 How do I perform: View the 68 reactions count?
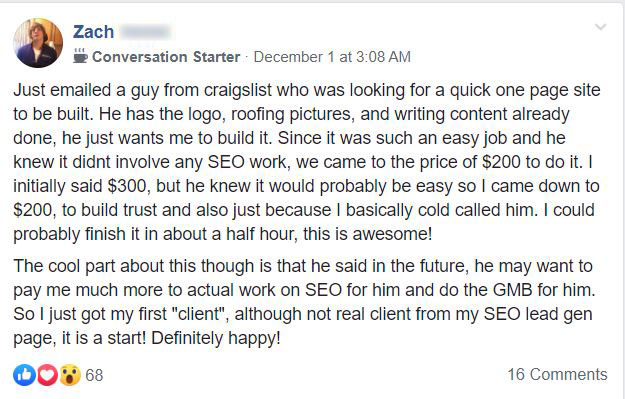coord(94,375)
